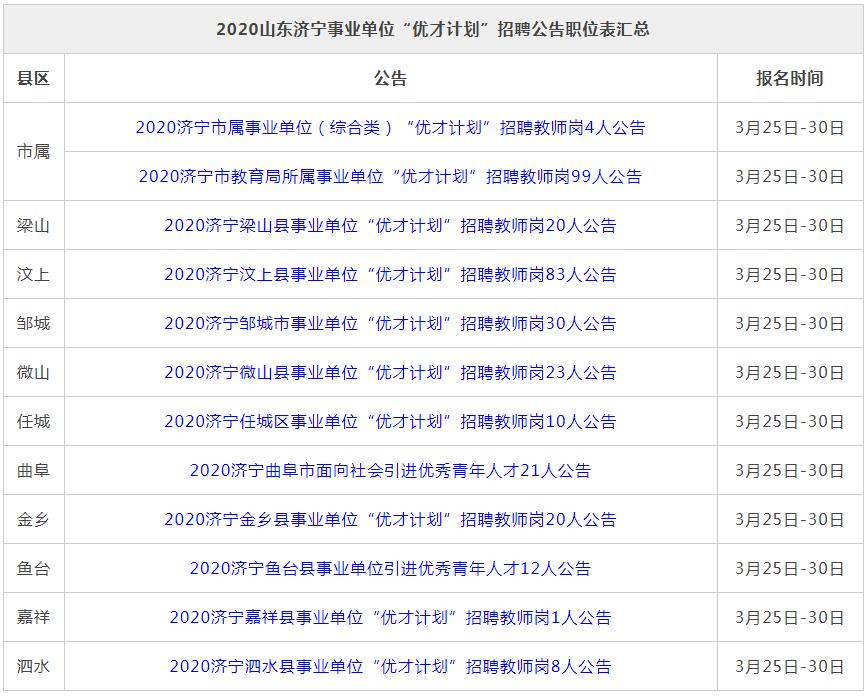This screenshot has width=868, height=697.
Task: Click the 县区 column header
Action: [x=33, y=79]
